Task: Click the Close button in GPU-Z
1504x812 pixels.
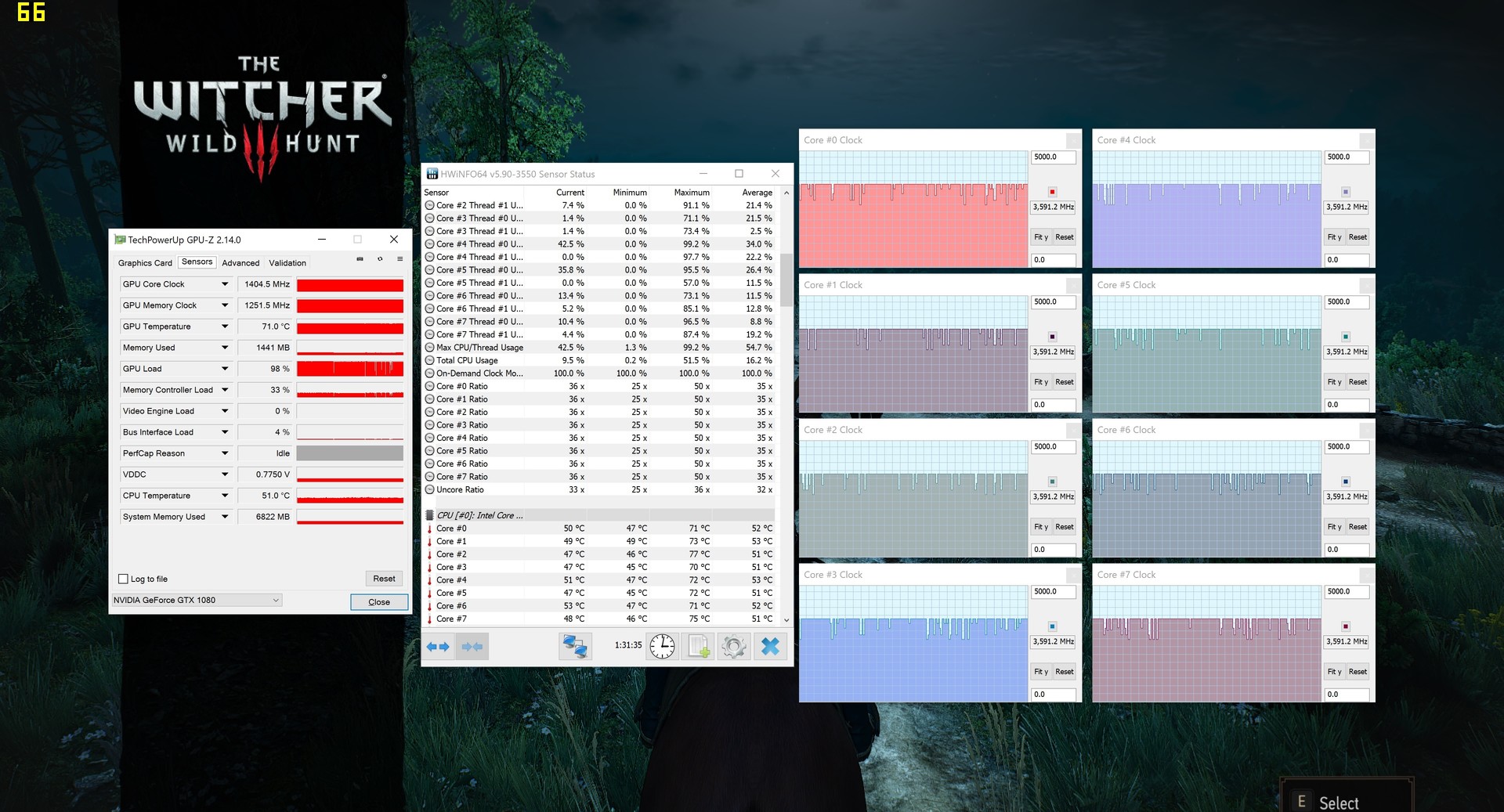Action: click(x=379, y=602)
